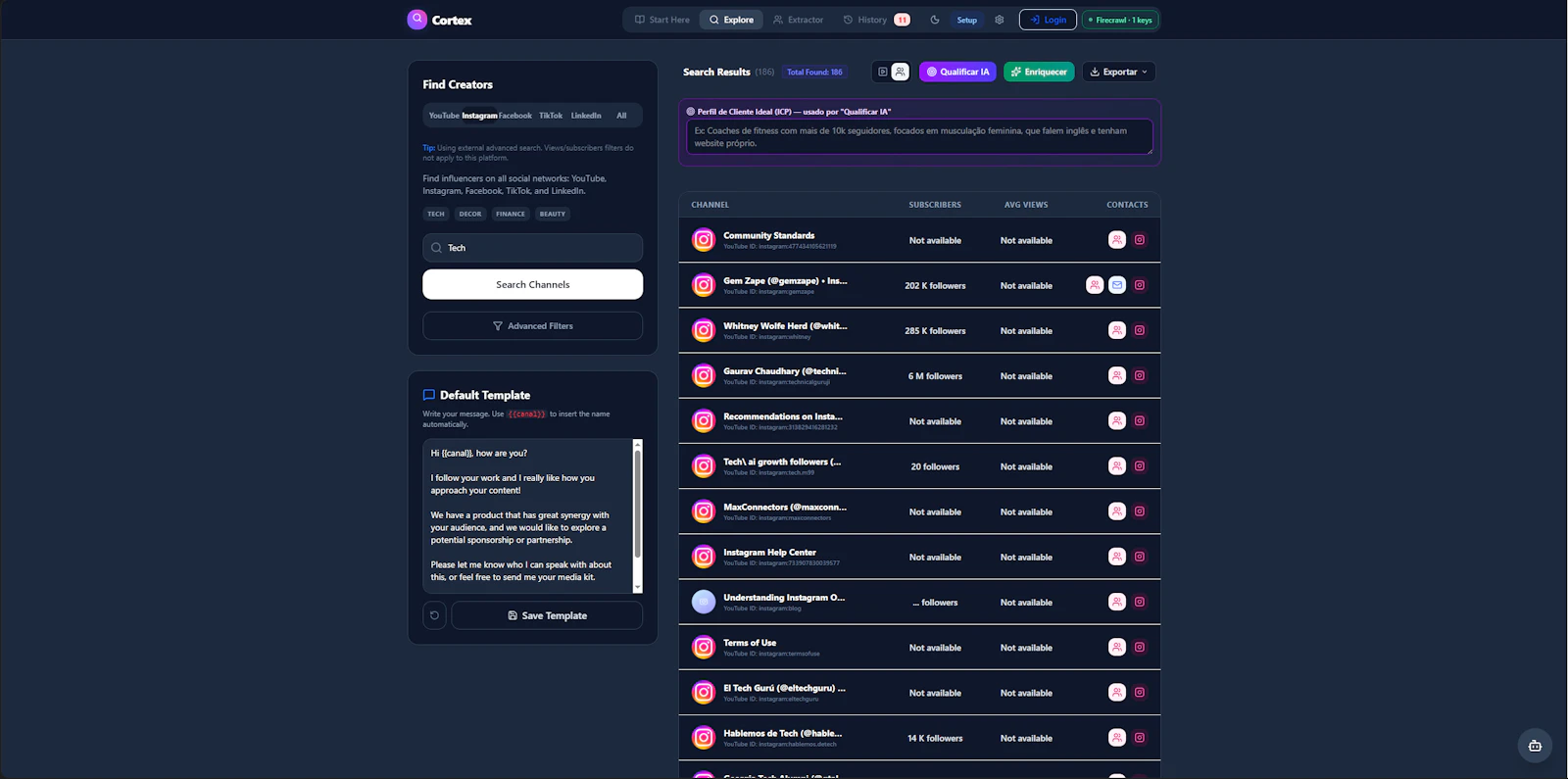Open Instagram icon for Hablemos de Tech
The height and width of the screenshot is (779, 1568).
(1140, 738)
